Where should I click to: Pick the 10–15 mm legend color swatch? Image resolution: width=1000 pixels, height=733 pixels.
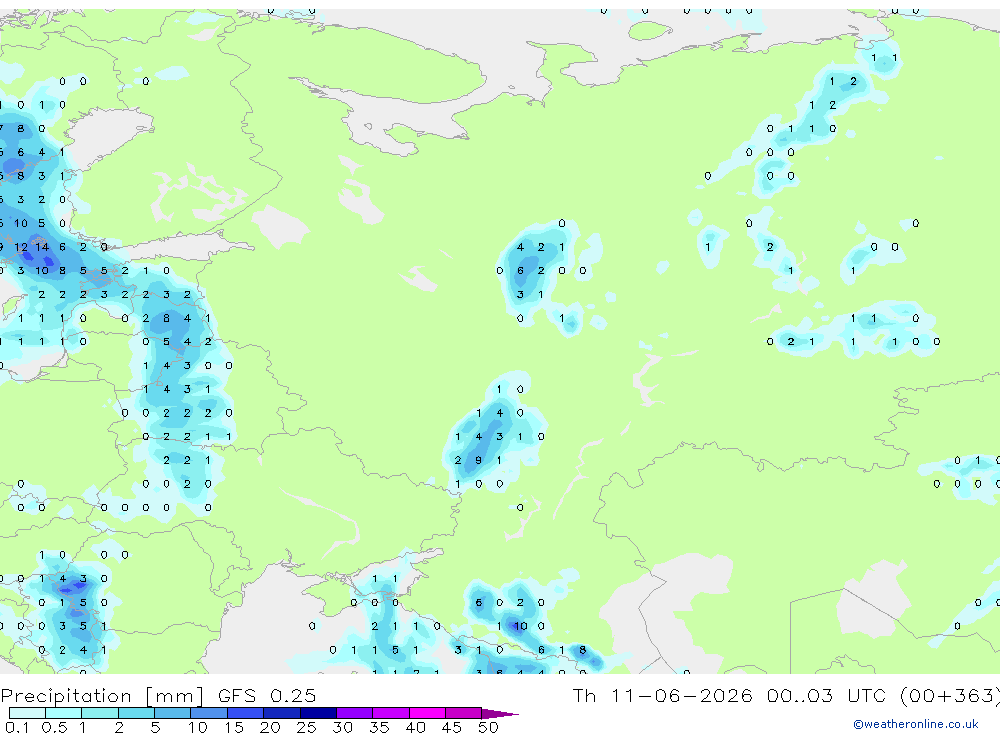209,713
